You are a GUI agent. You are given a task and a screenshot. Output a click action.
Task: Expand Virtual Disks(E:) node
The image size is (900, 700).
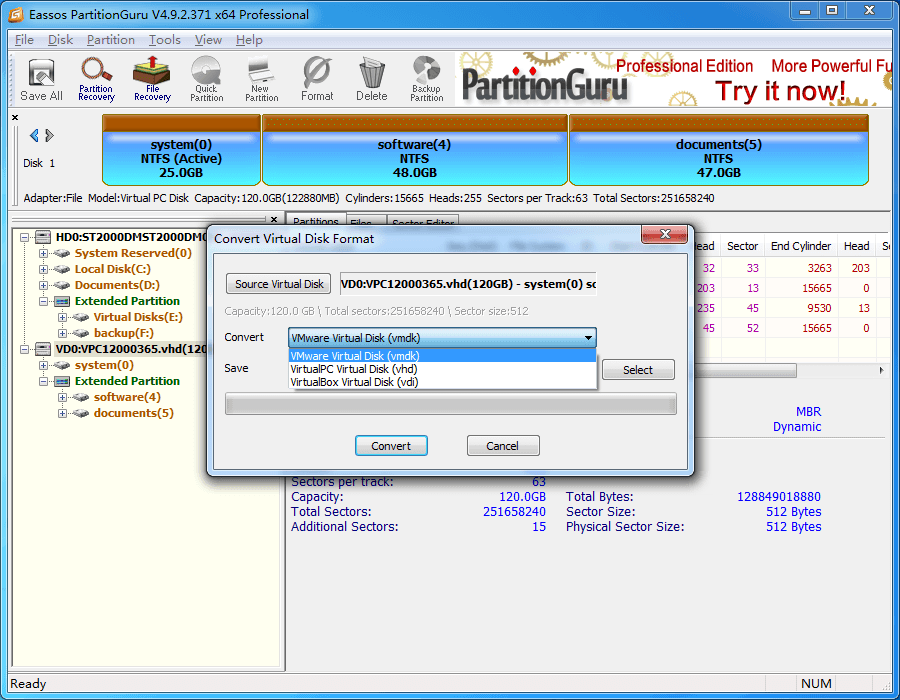click(x=62, y=317)
